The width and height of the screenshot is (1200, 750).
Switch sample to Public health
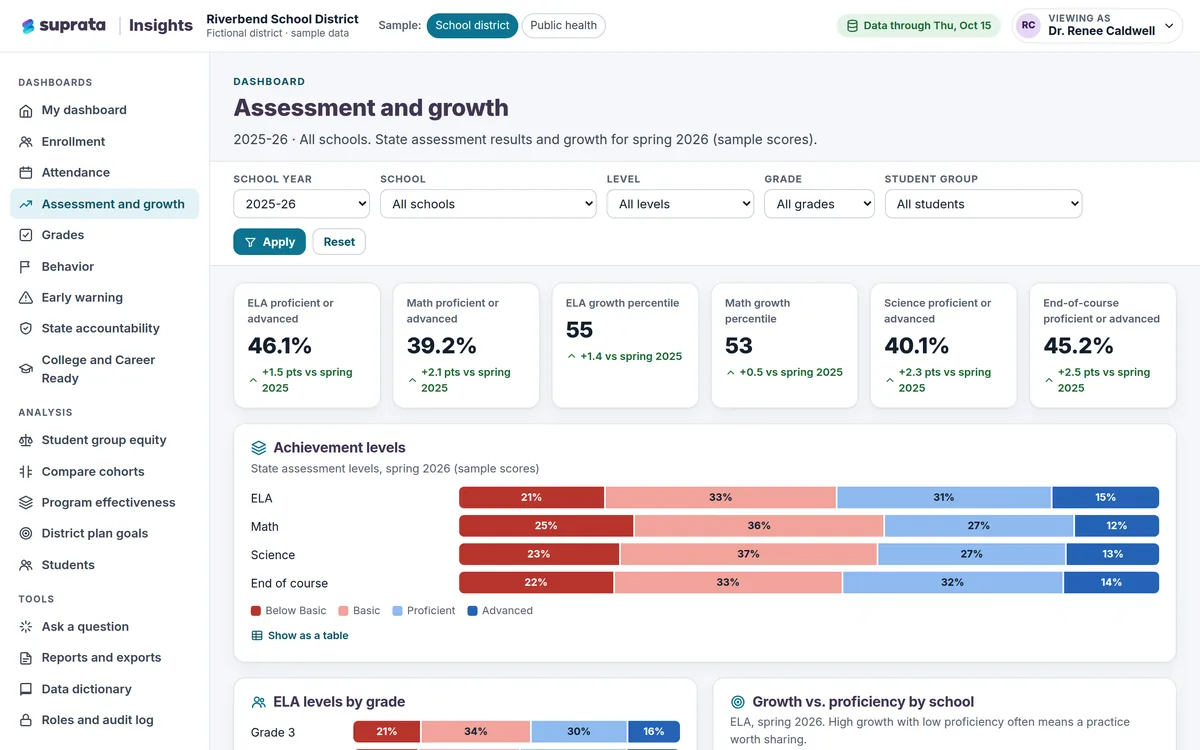tap(563, 26)
